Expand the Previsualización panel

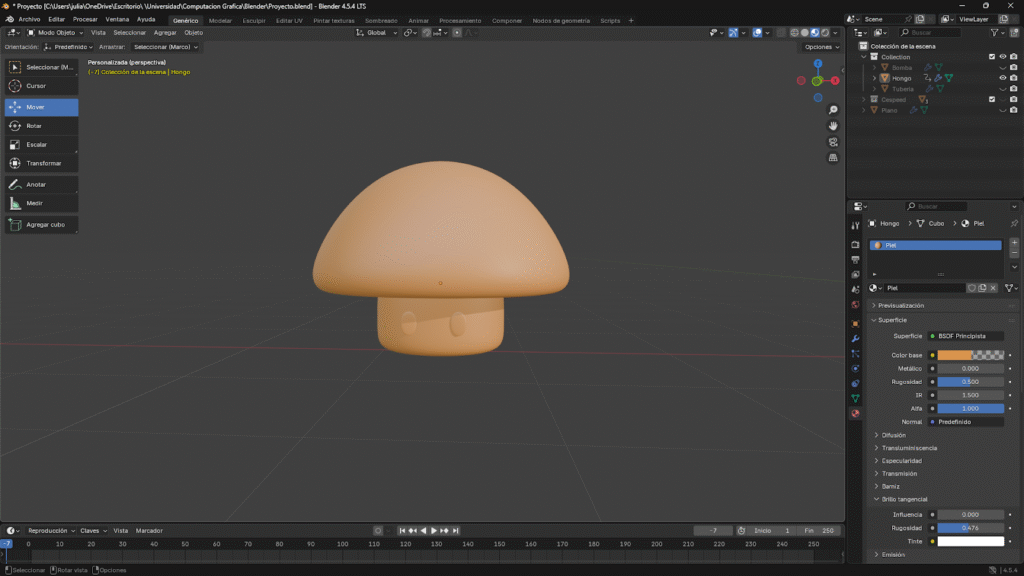(900, 305)
